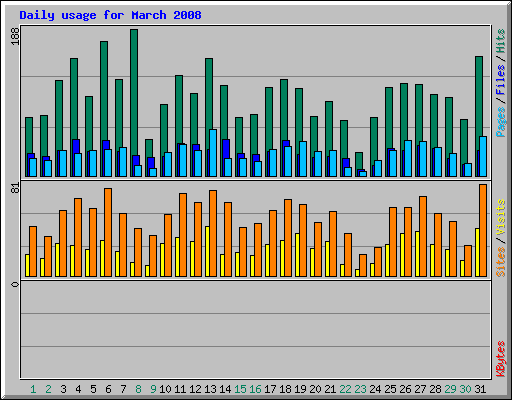The width and height of the screenshot is (512, 400).
Task: Select day label '26' on the axis
Action: click(405, 389)
